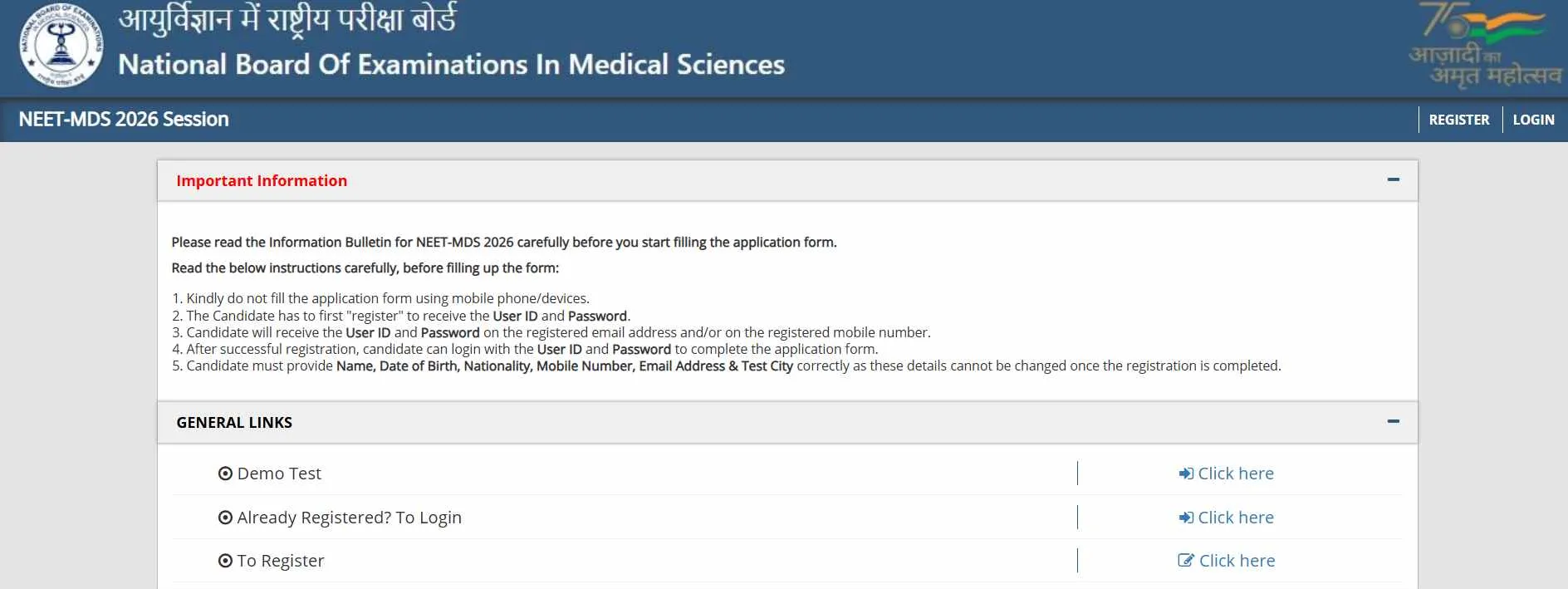Click the NEET-MDS 2026 Session title
This screenshot has width=1568, height=589.
[124, 120]
